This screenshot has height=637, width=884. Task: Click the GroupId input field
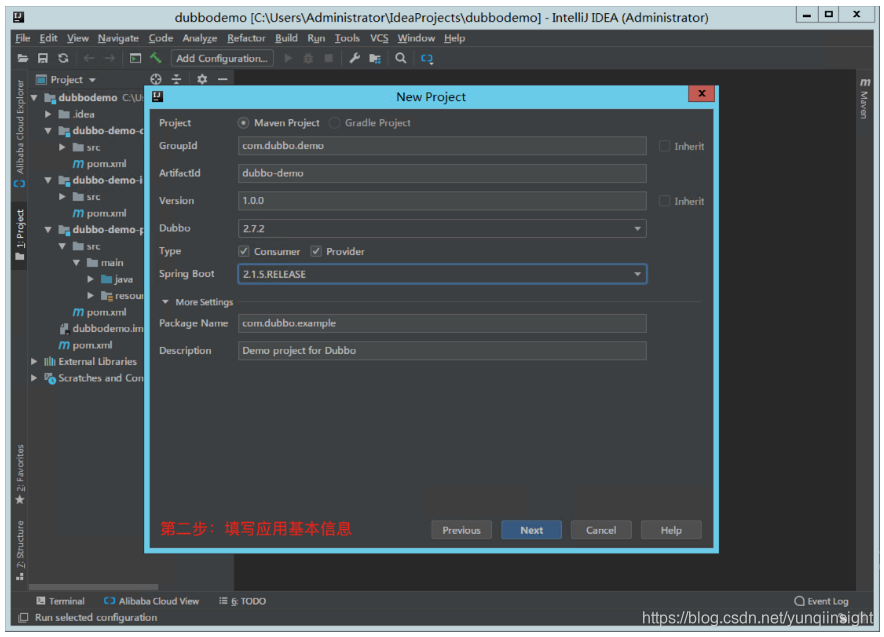pos(442,145)
